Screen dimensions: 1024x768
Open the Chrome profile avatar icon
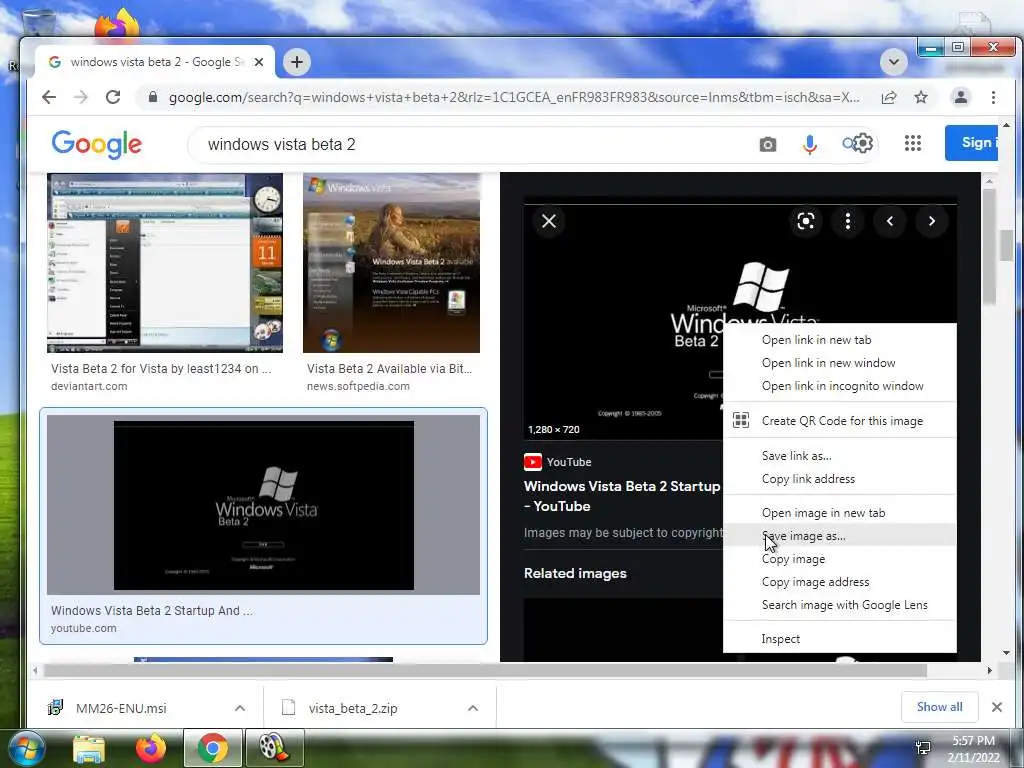click(961, 97)
